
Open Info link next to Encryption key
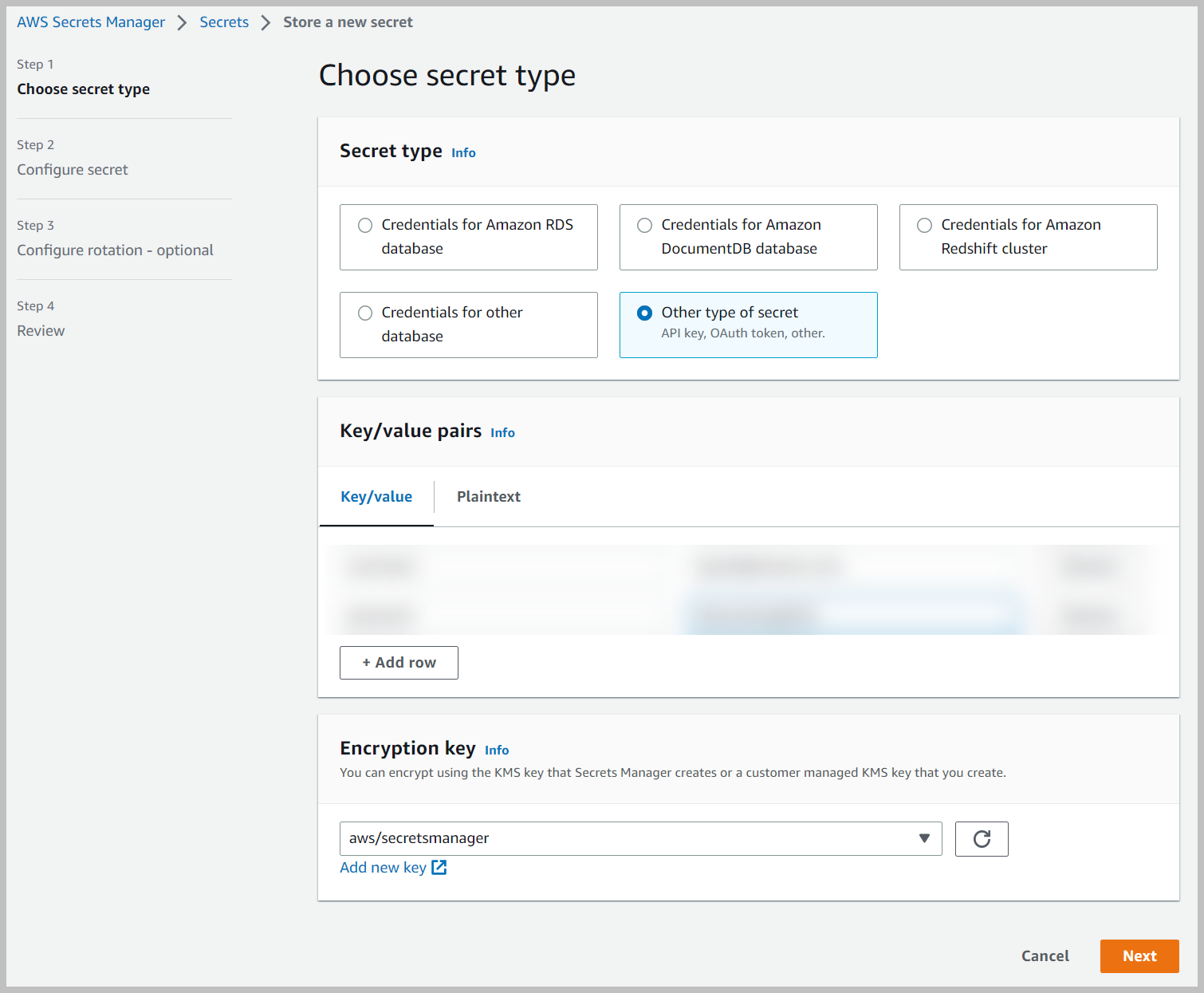tap(497, 750)
